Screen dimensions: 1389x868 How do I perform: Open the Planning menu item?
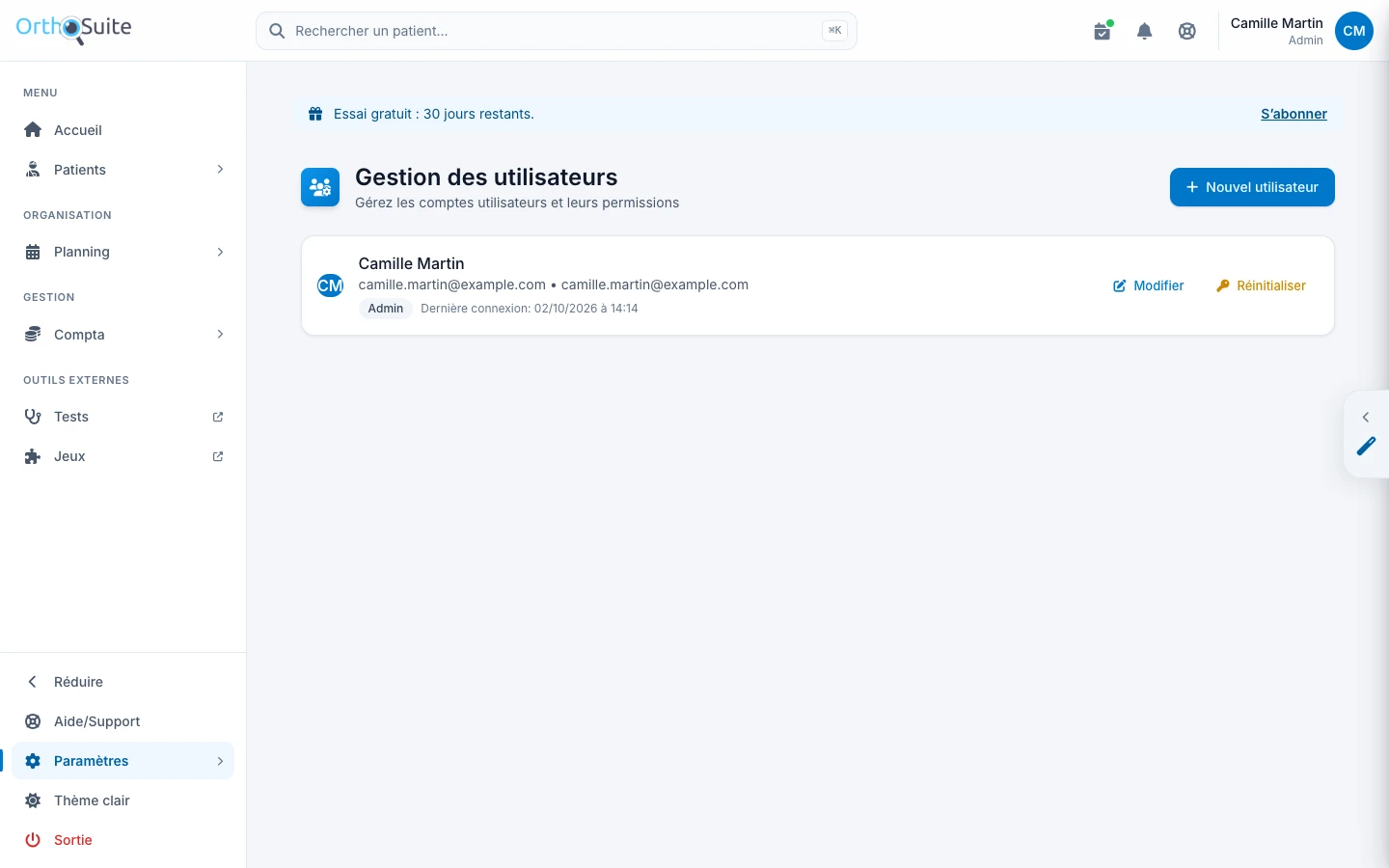point(123,252)
